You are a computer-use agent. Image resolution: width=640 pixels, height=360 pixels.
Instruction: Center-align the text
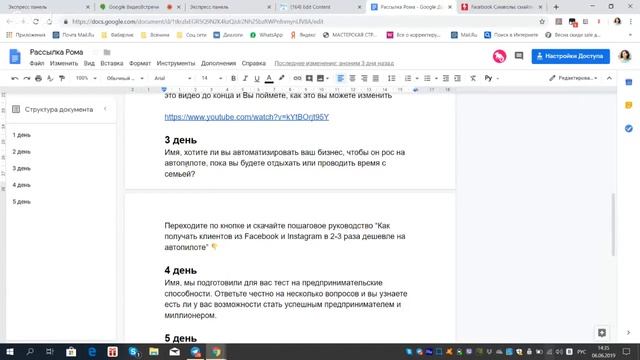click(352, 78)
